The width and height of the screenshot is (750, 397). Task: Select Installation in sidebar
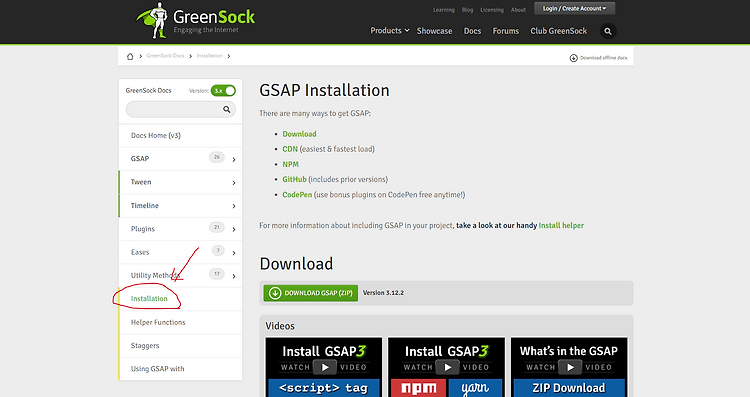click(x=149, y=299)
